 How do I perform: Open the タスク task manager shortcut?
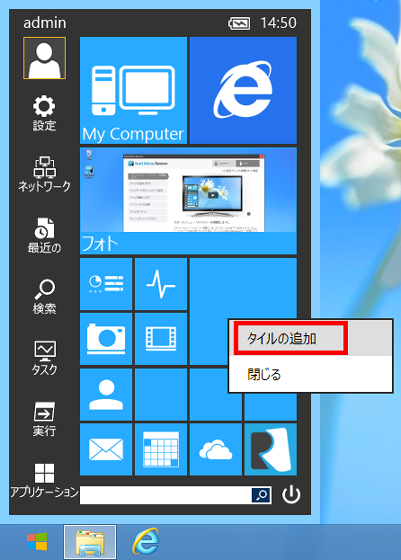coord(44,358)
